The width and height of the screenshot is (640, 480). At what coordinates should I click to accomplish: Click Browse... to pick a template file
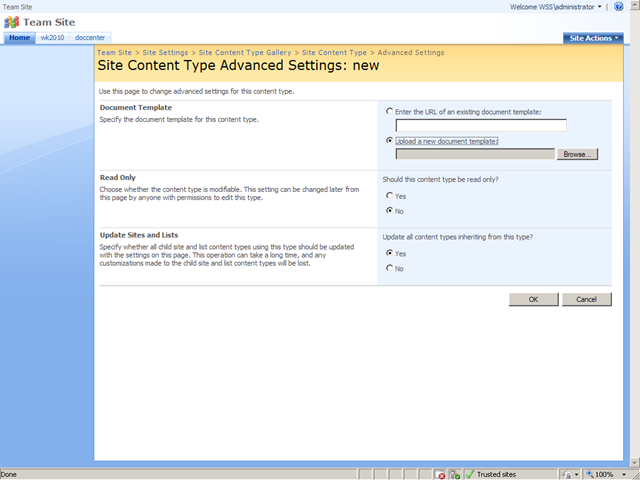[577, 154]
